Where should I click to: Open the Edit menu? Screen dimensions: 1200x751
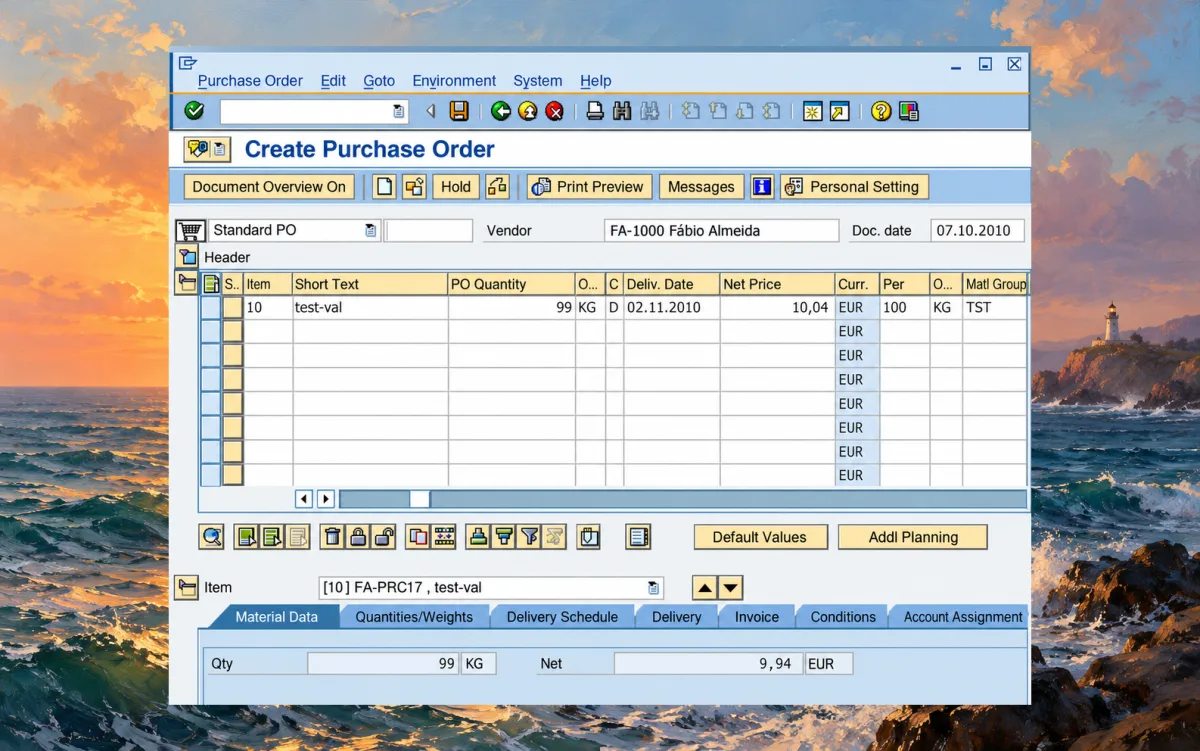point(333,81)
